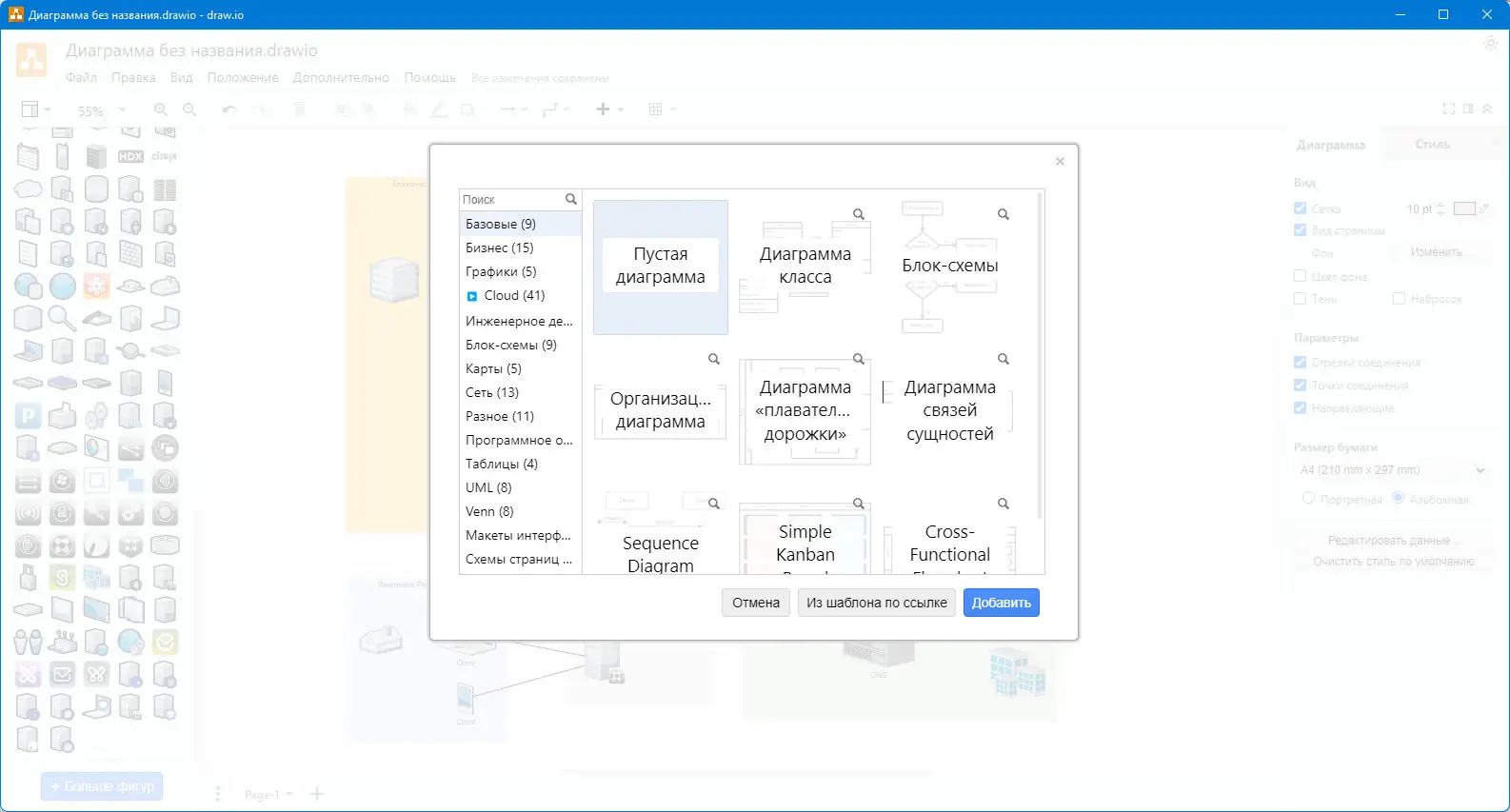
Task: Toggle the Стрелки соединения checkbox
Action: [x=1300, y=363]
